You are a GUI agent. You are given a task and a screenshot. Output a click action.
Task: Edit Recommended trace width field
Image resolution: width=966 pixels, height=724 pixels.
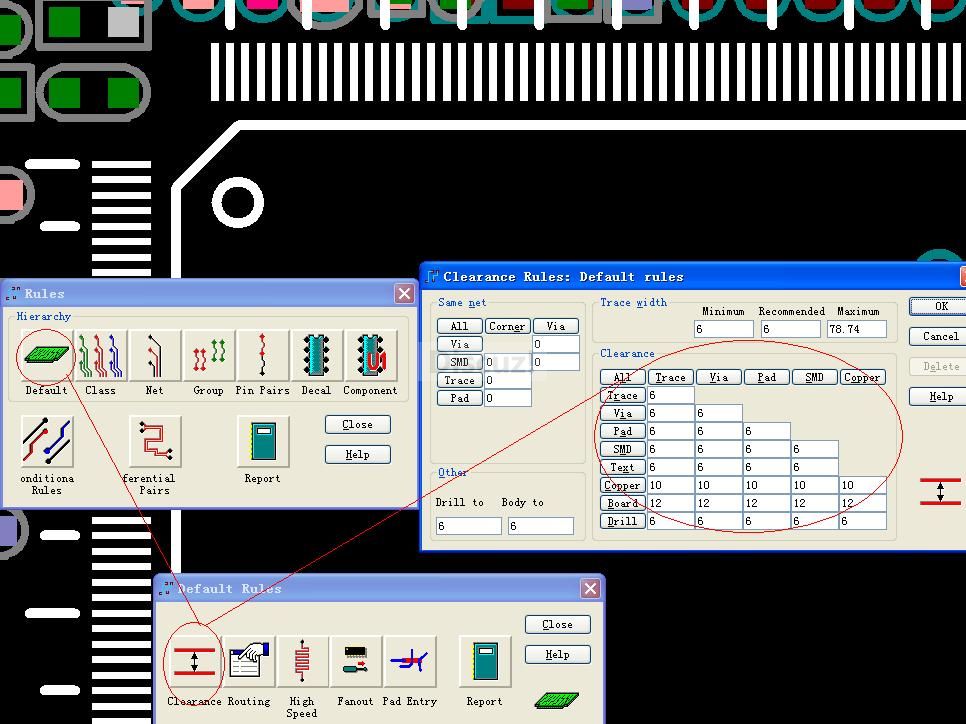[x=790, y=329]
